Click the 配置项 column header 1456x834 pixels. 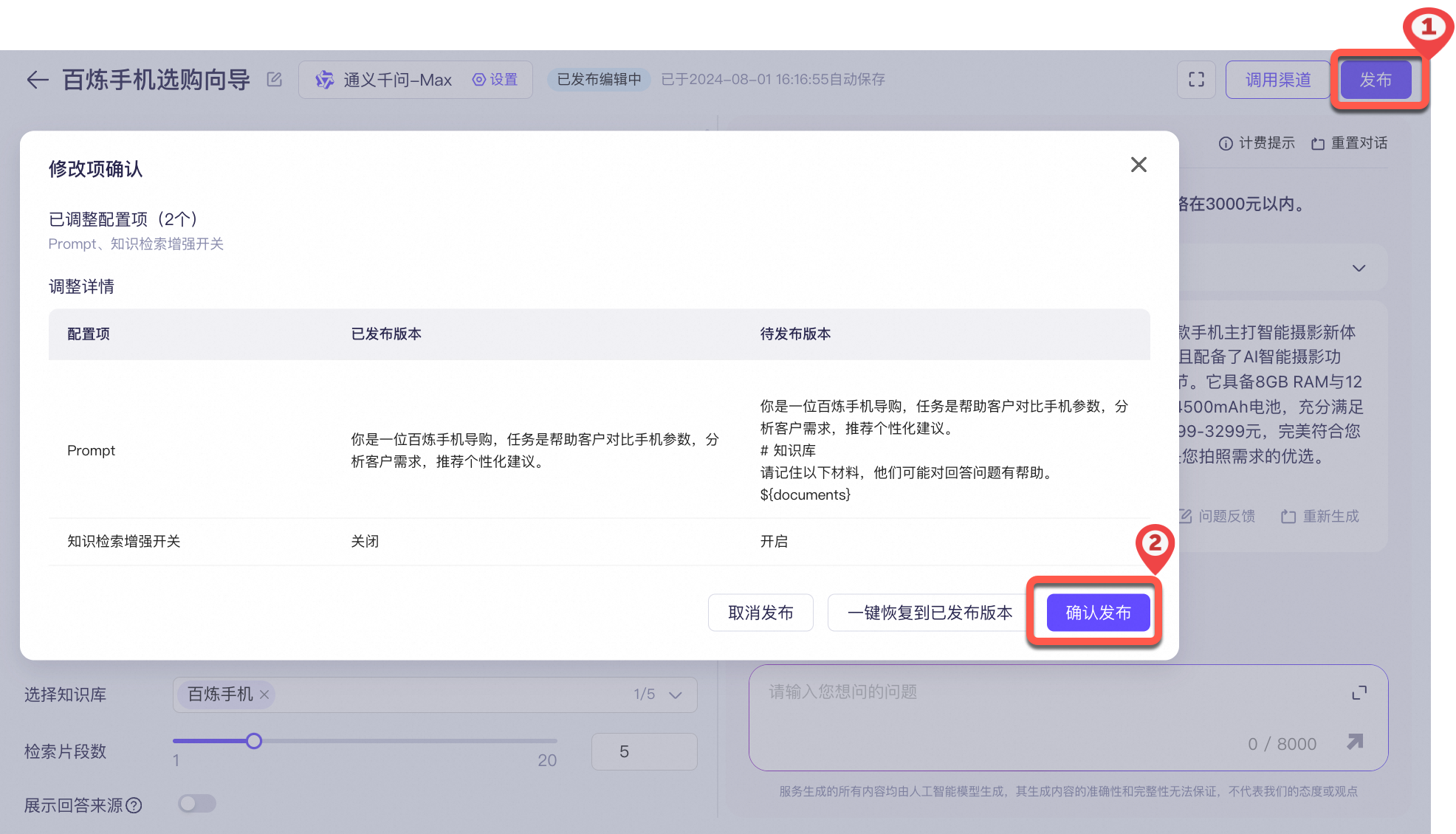coord(89,334)
